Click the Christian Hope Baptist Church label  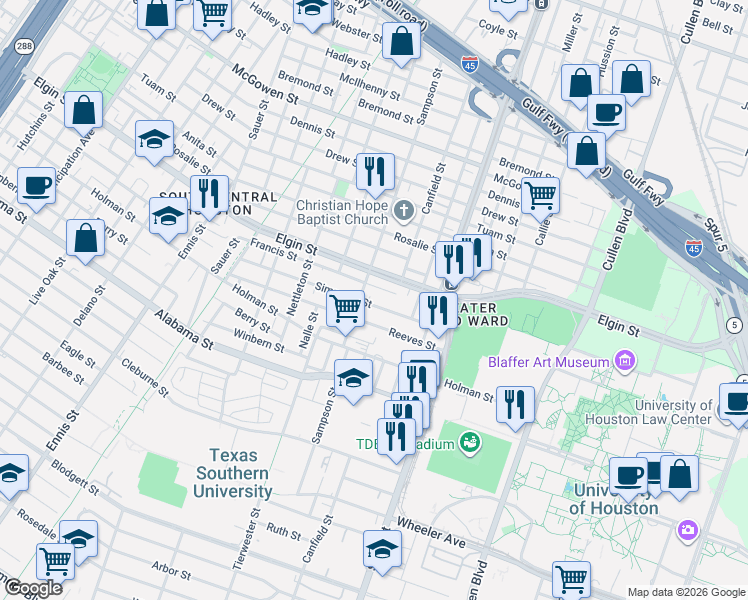[342, 212]
